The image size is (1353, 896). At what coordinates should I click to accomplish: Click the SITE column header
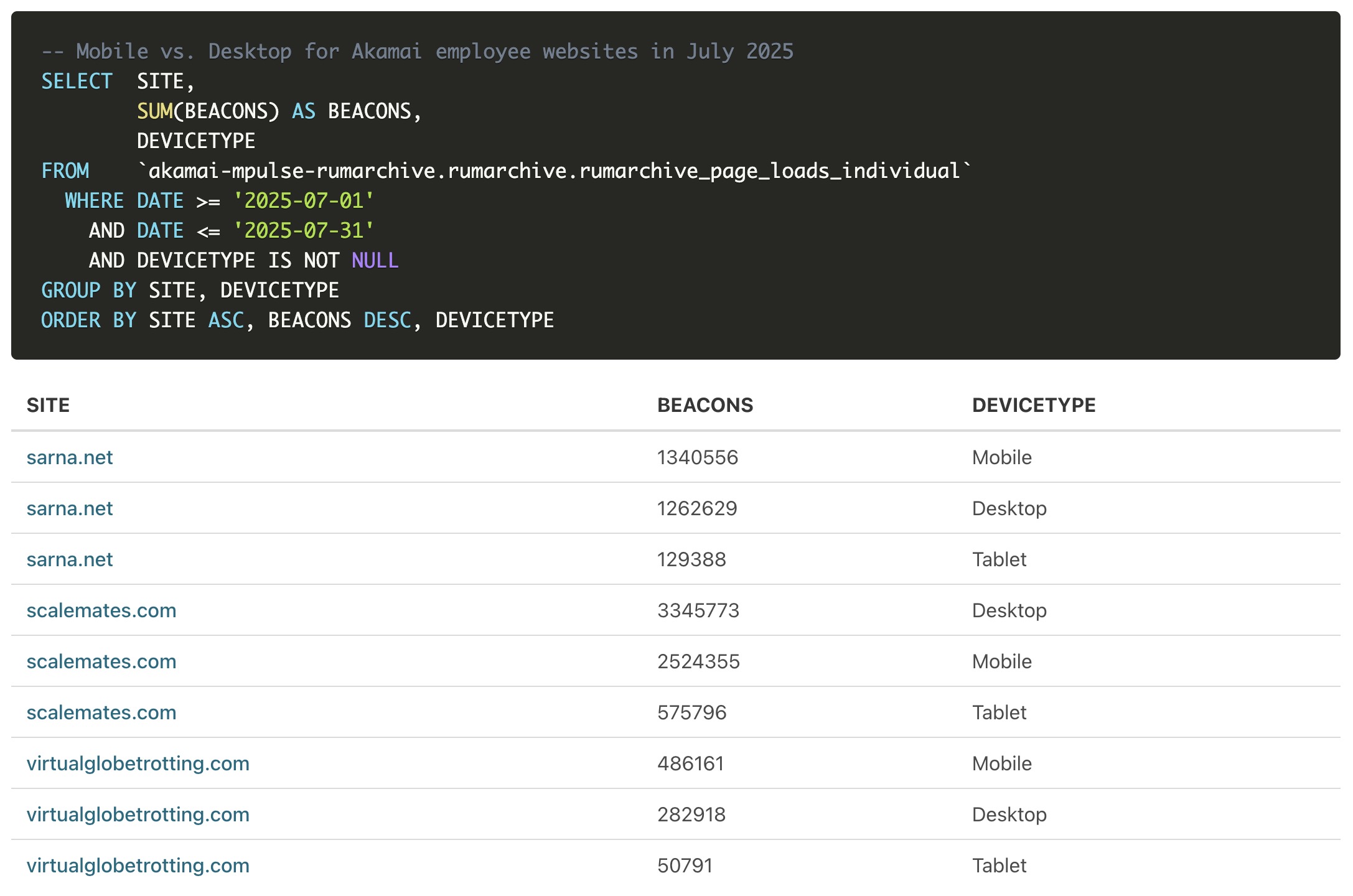(48, 405)
